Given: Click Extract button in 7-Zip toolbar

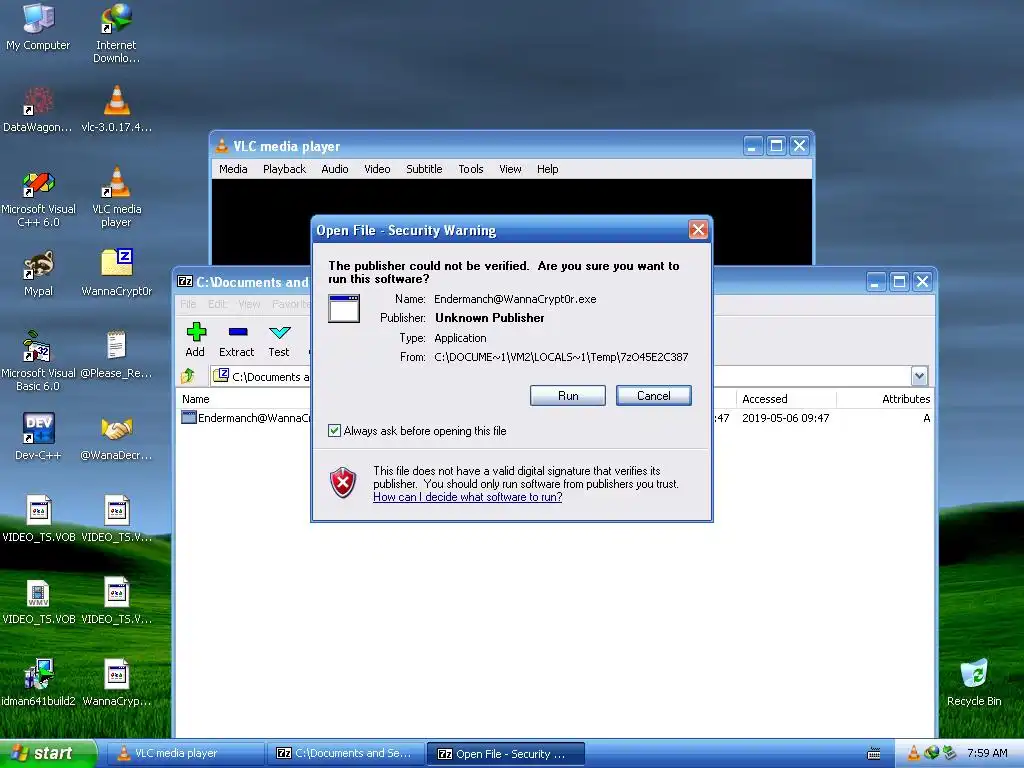Looking at the screenshot, I should [x=236, y=340].
